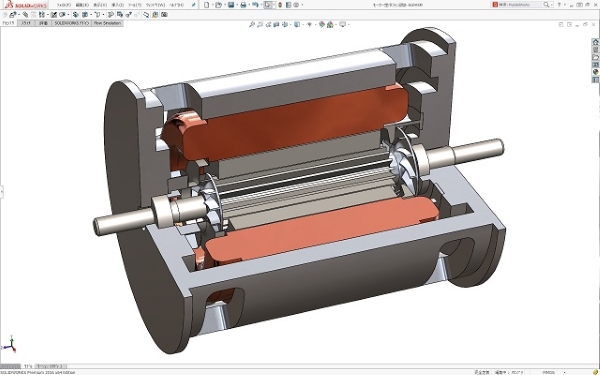Toggle the Section View icon

[276, 24]
